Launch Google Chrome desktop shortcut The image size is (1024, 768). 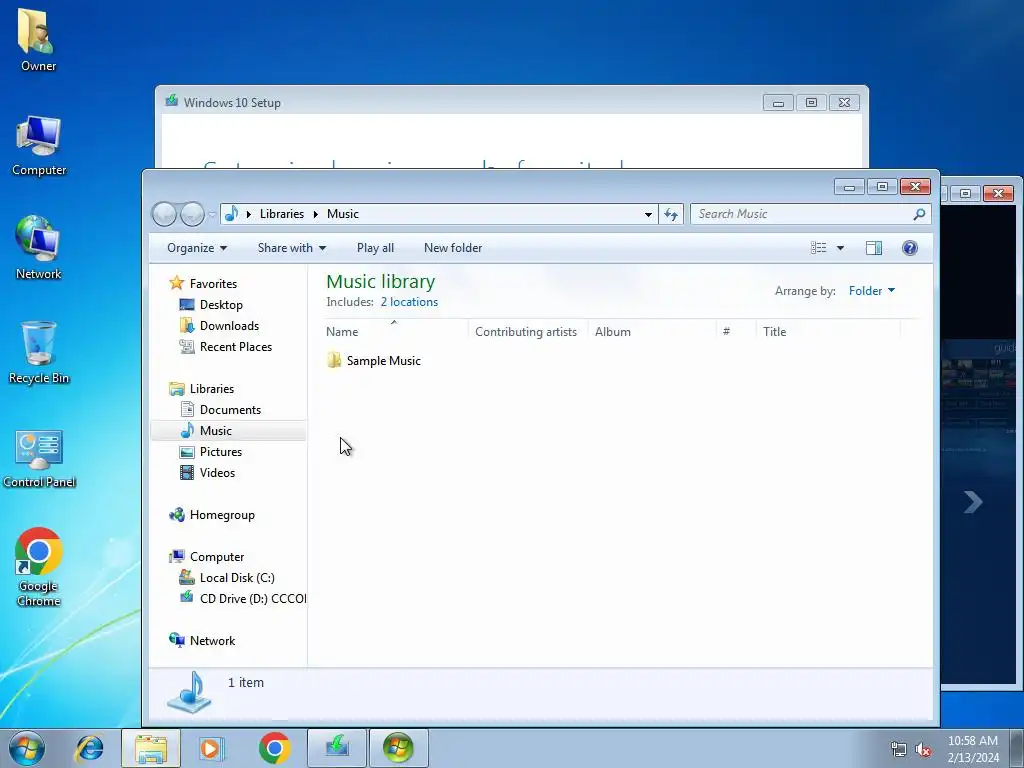pyautogui.click(x=39, y=567)
